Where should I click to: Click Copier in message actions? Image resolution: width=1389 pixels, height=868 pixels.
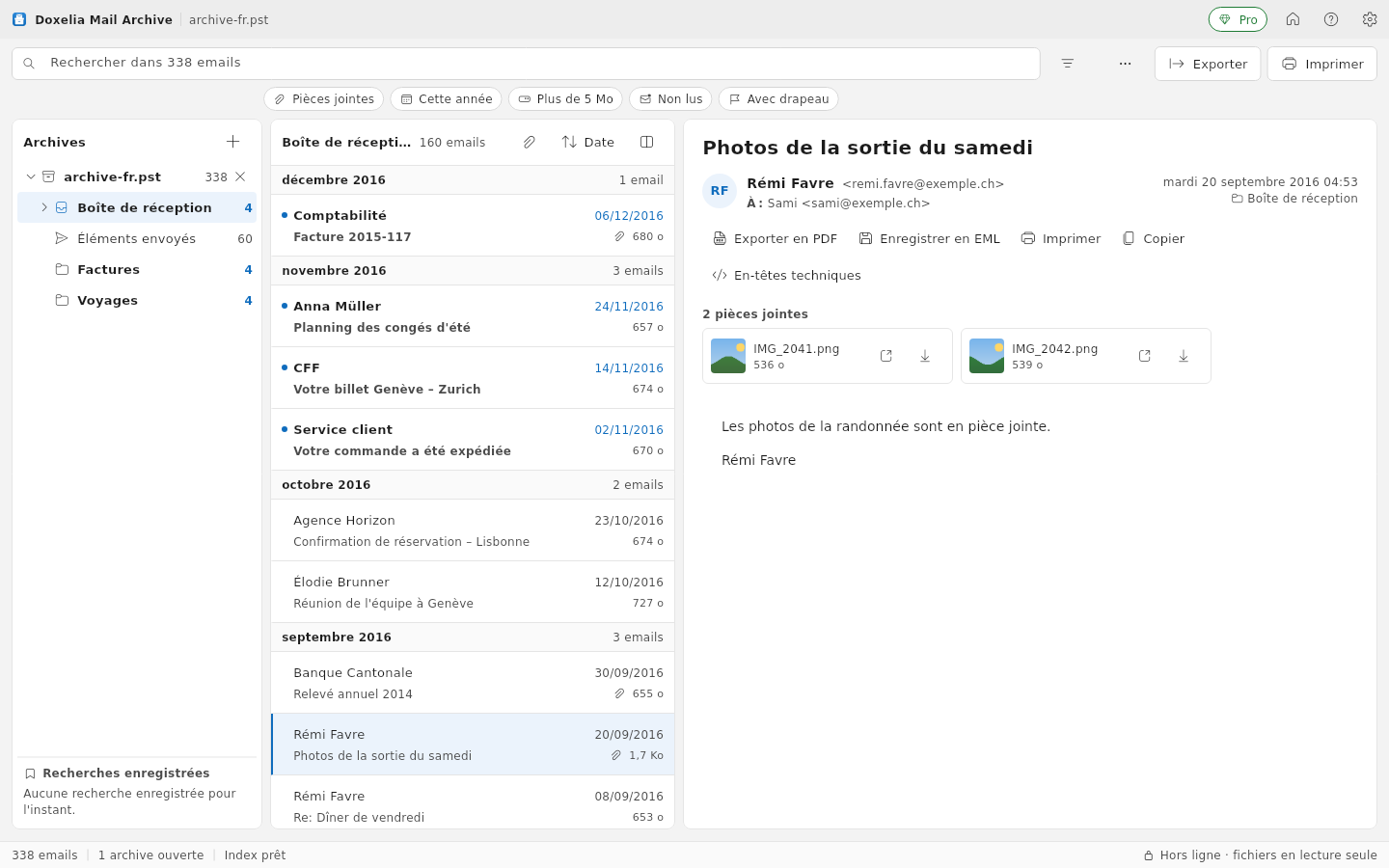click(x=1153, y=238)
